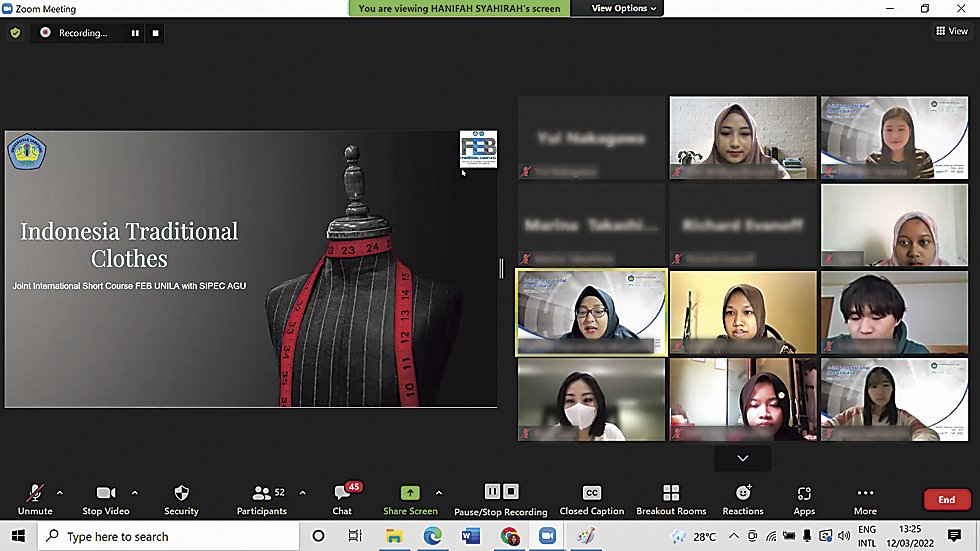The width and height of the screenshot is (980, 551).
Task: Unmute the microphone in the toolbar
Action: (35, 500)
